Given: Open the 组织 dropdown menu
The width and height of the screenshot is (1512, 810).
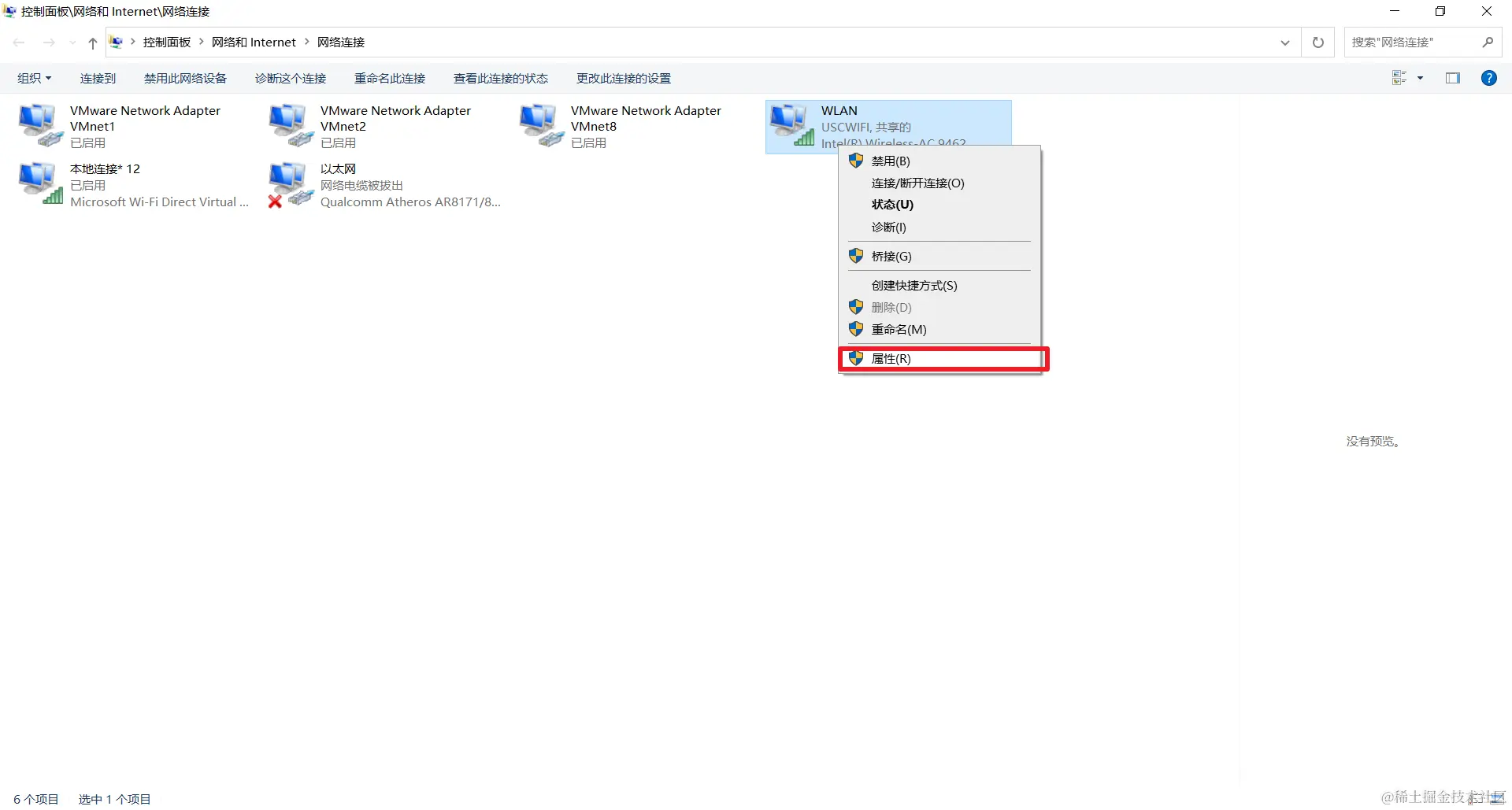Looking at the screenshot, I should point(35,78).
